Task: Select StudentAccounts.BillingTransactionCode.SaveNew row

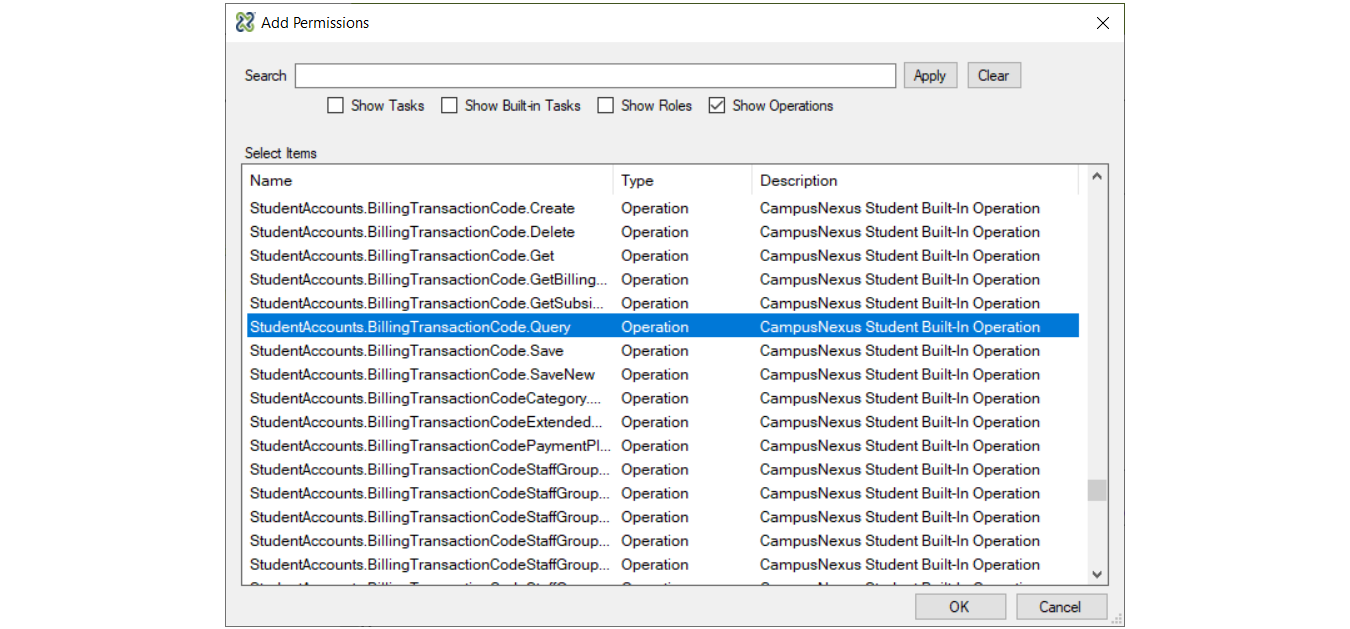Action: pyautogui.click(x=663, y=374)
